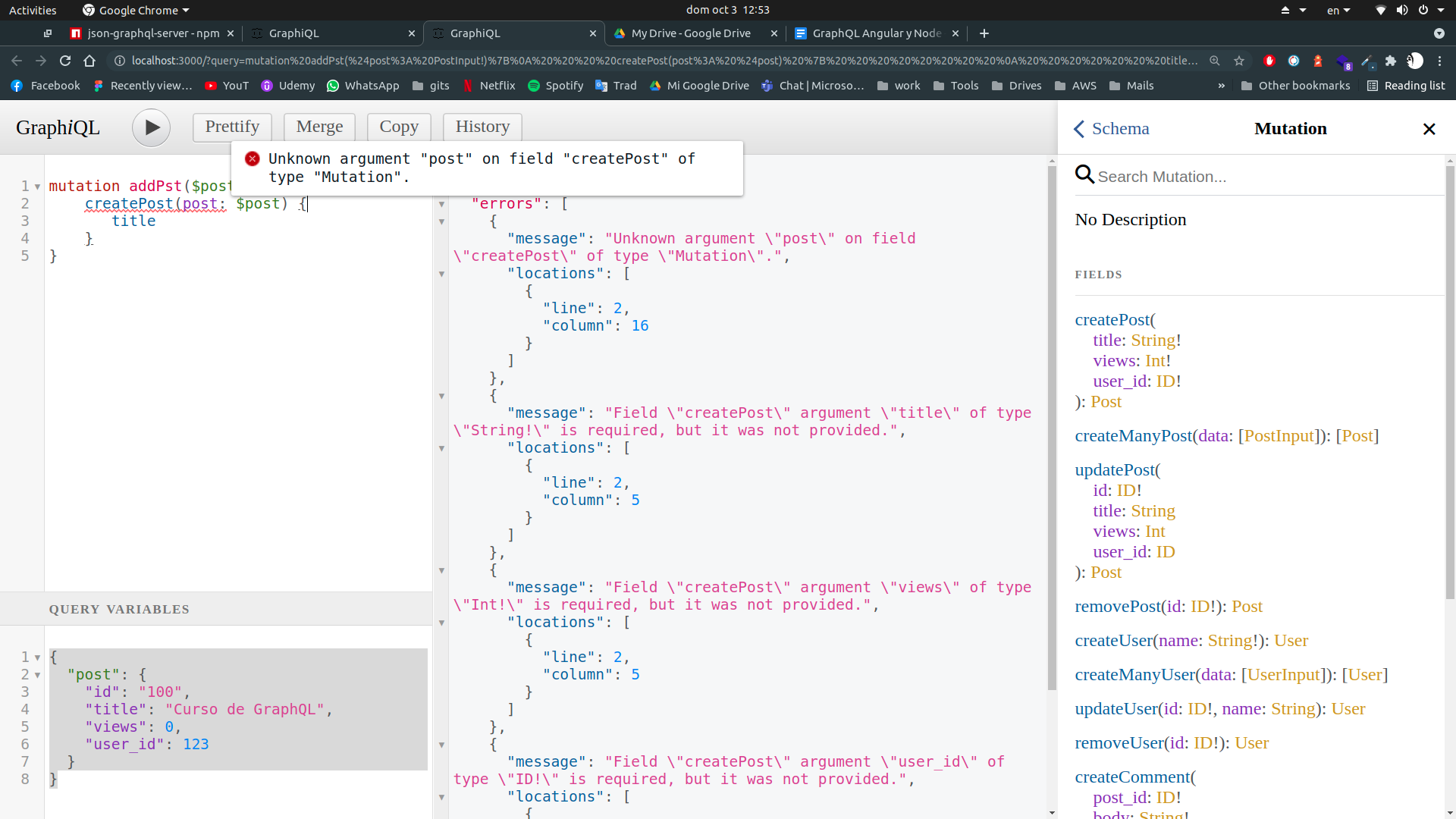Open Netflix bookmark

tap(489, 86)
